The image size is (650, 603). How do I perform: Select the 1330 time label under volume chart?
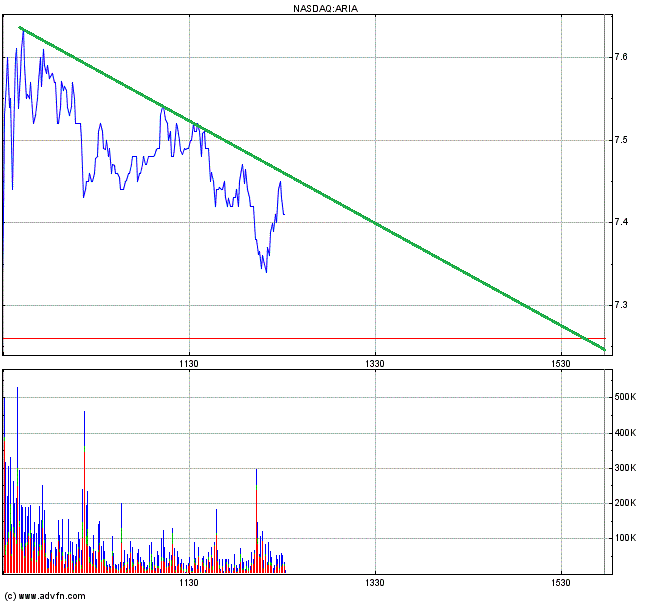point(375,582)
